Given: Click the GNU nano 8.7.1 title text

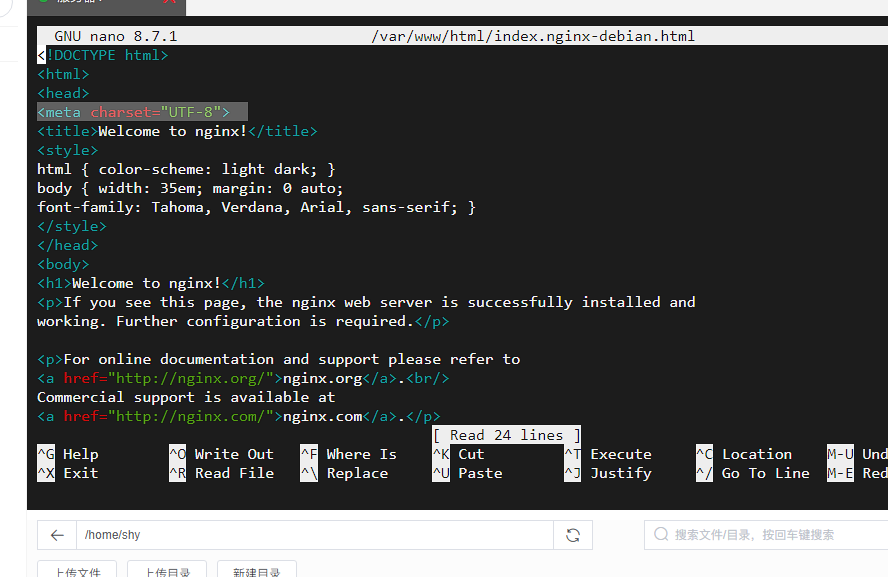Looking at the screenshot, I should pyautogui.click(x=116, y=36).
